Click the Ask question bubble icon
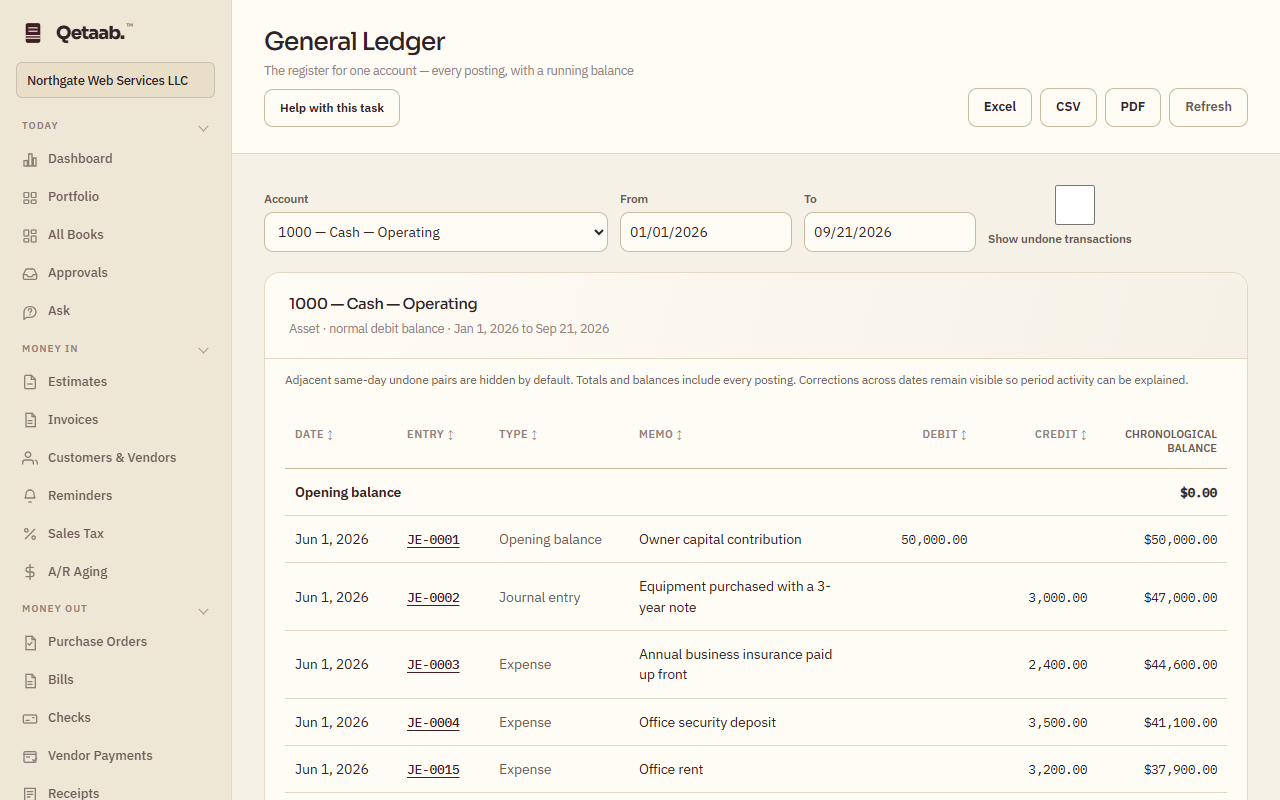Screen dimensions: 1280x800 pyautogui.click(x=30, y=311)
